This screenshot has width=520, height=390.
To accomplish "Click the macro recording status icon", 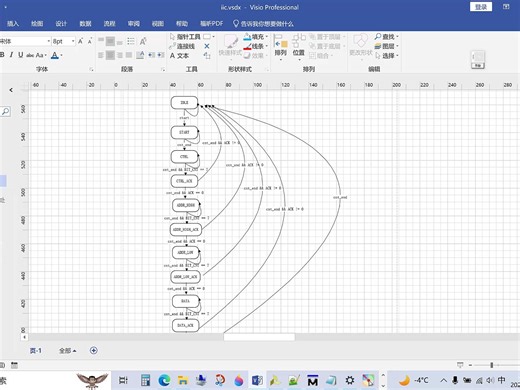I will [14, 365].
